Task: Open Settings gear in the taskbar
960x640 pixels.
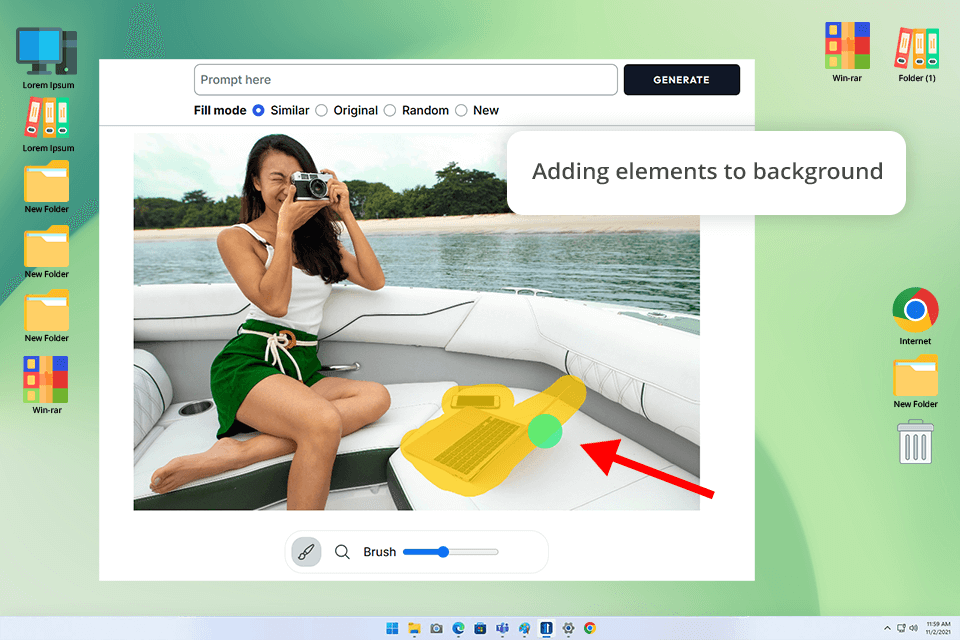Action: (568, 628)
